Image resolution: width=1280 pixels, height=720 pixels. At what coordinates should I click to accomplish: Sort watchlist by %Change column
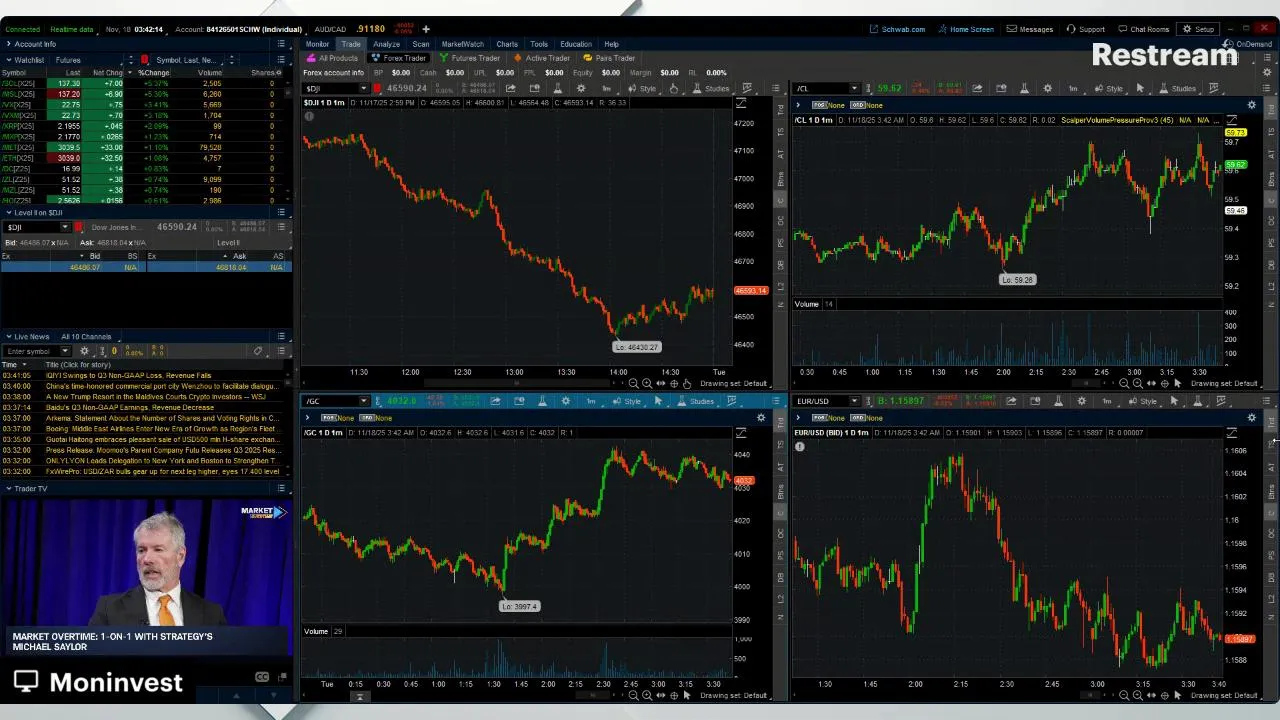154,73
